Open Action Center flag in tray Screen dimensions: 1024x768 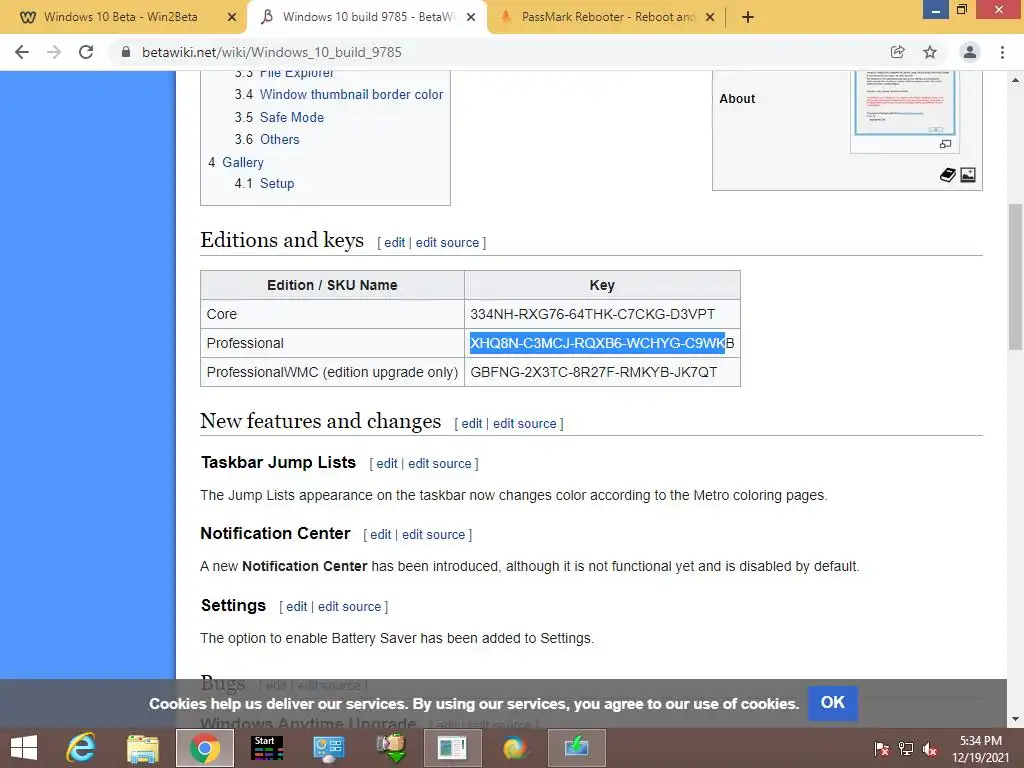(x=882, y=748)
